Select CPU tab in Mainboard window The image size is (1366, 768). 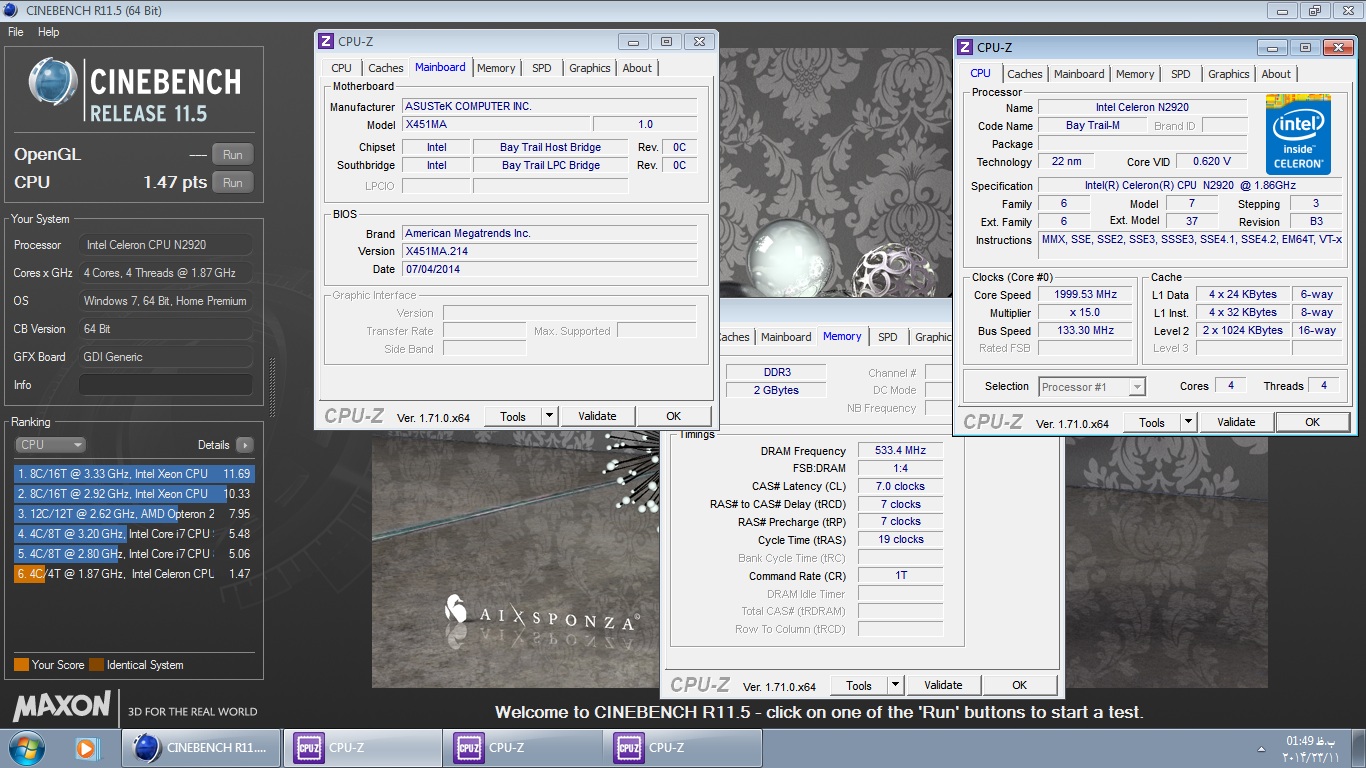coord(341,68)
